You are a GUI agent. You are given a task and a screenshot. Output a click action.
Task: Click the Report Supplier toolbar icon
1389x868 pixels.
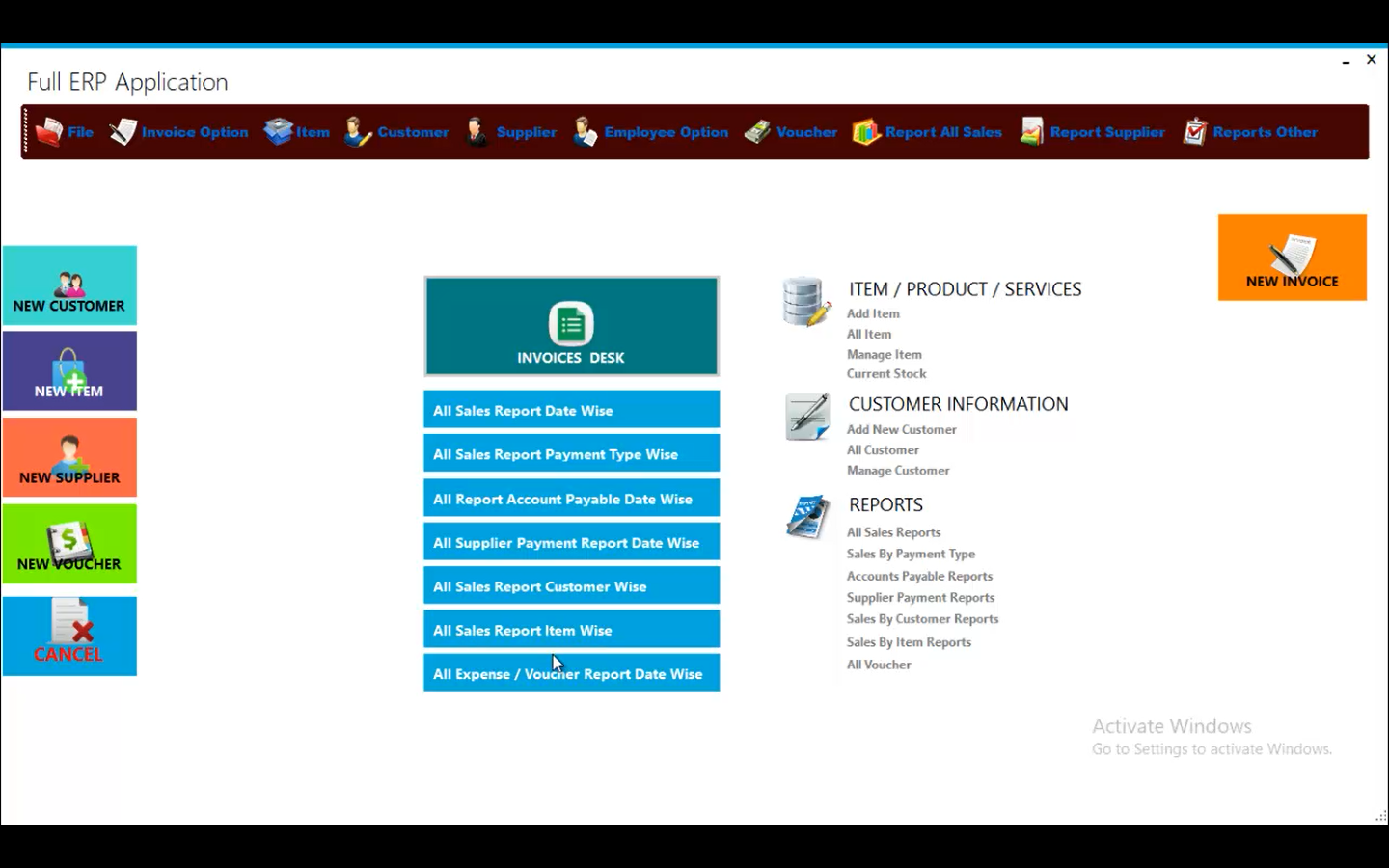(x=1031, y=131)
